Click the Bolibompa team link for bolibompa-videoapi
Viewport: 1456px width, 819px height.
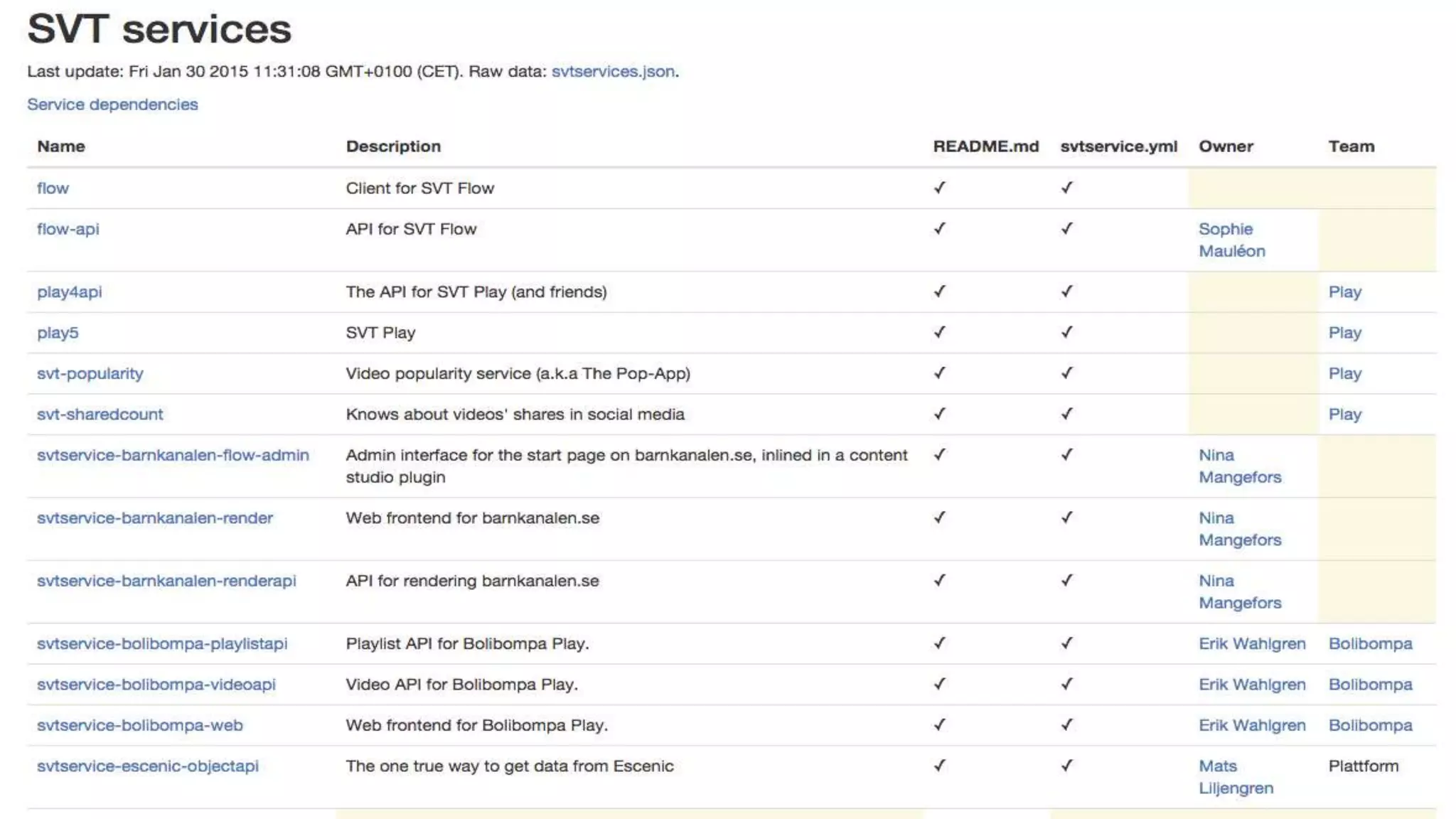pyautogui.click(x=1370, y=685)
